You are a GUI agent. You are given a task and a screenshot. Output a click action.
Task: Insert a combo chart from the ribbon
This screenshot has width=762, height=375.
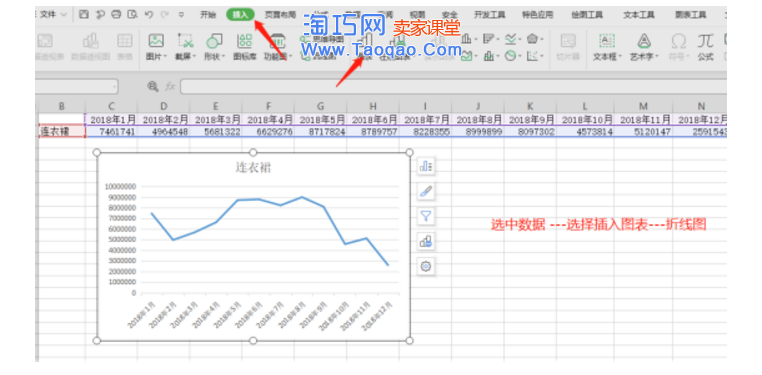pos(488,56)
